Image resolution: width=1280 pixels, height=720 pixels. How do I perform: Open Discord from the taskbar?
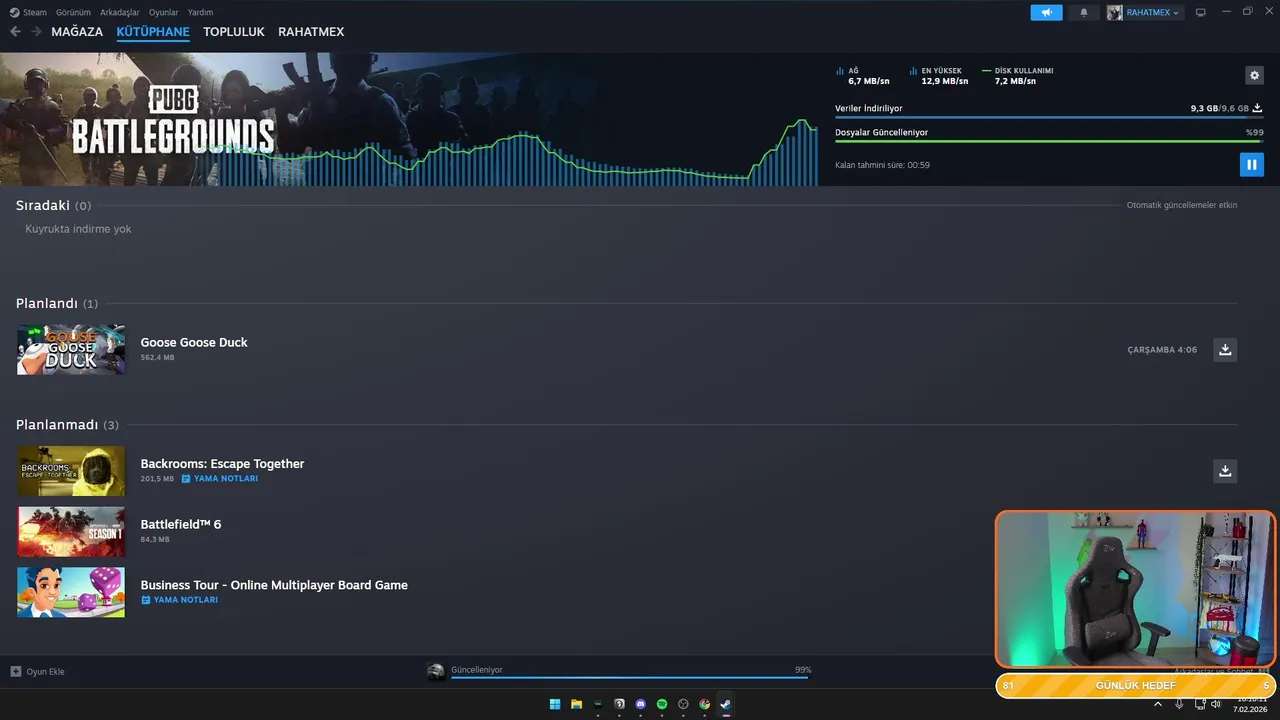pyautogui.click(x=641, y=704)
